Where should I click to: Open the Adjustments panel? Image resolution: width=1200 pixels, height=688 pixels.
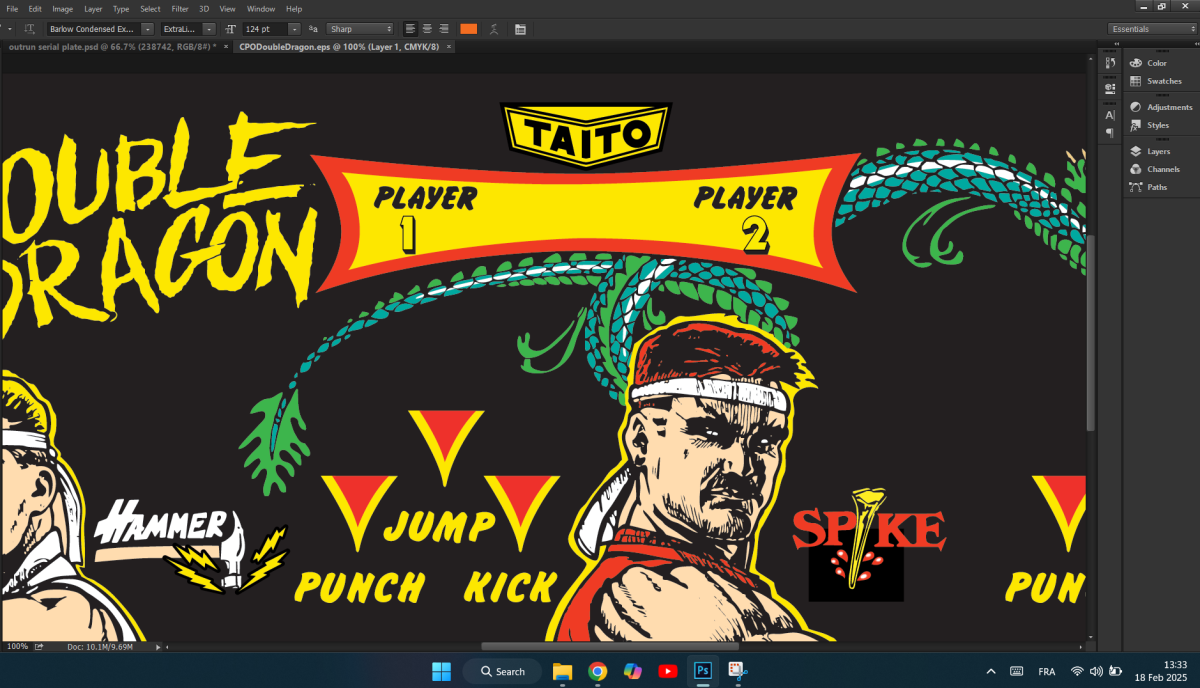point(1160,107)
